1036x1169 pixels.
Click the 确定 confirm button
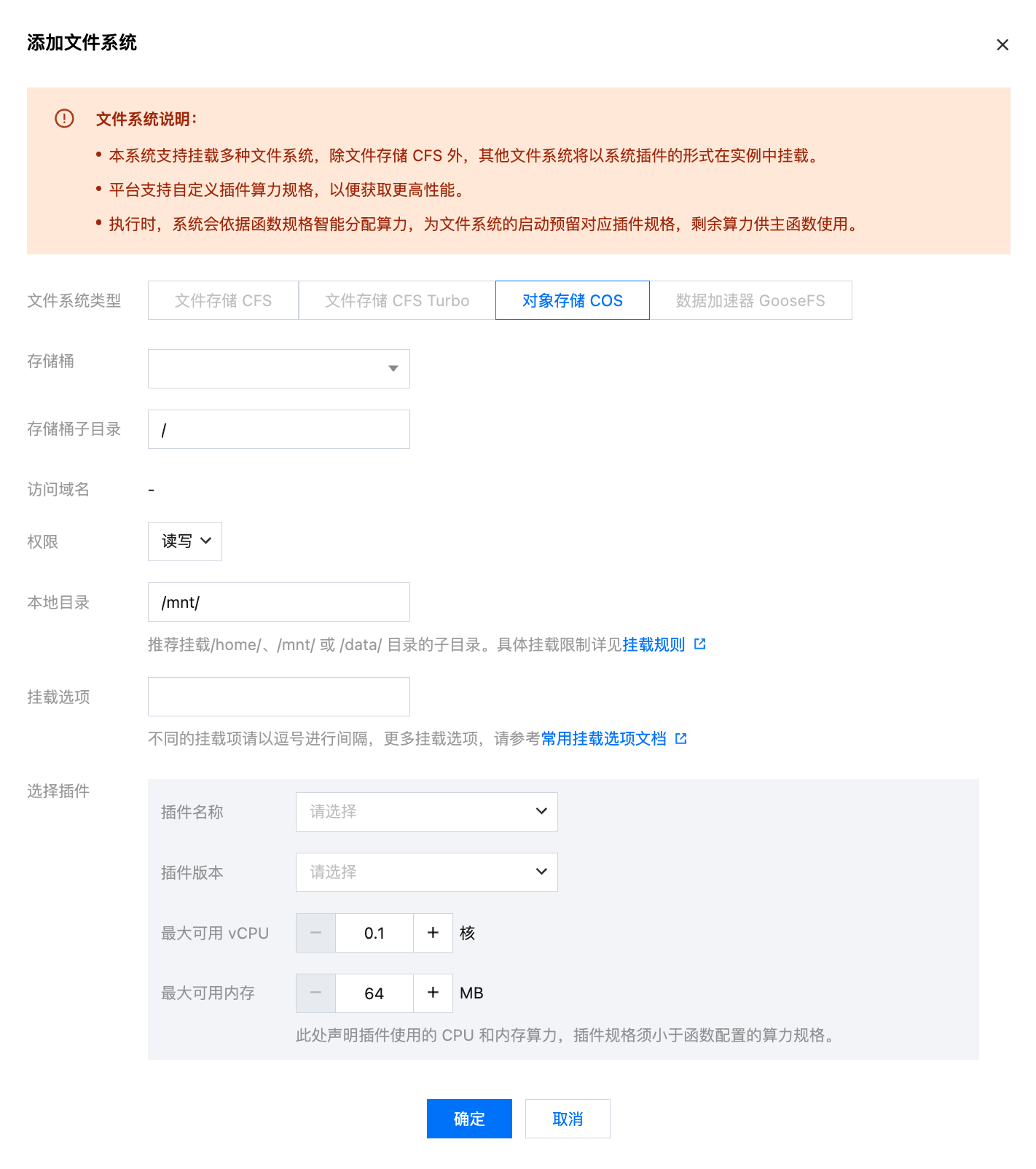469,1119
